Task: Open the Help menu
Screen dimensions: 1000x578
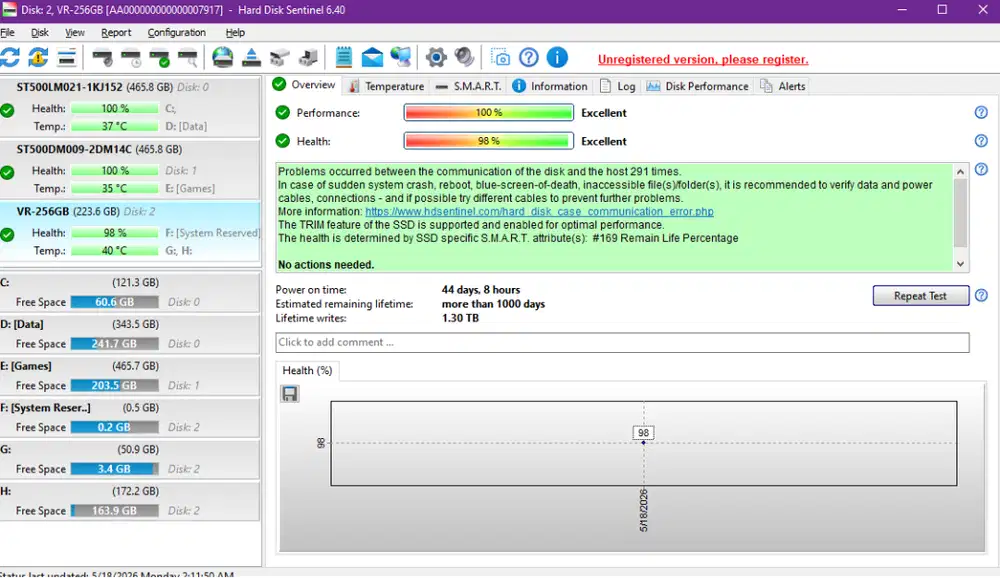Action: click(x=235, y=33)
